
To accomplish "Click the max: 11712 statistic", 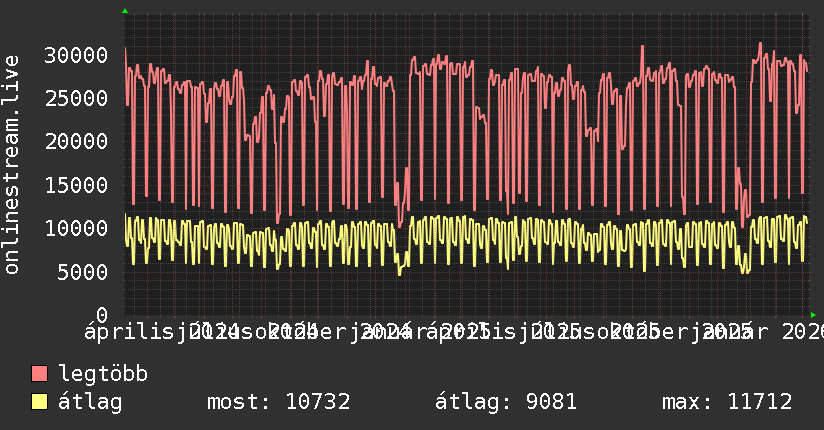I will [727, 403].
